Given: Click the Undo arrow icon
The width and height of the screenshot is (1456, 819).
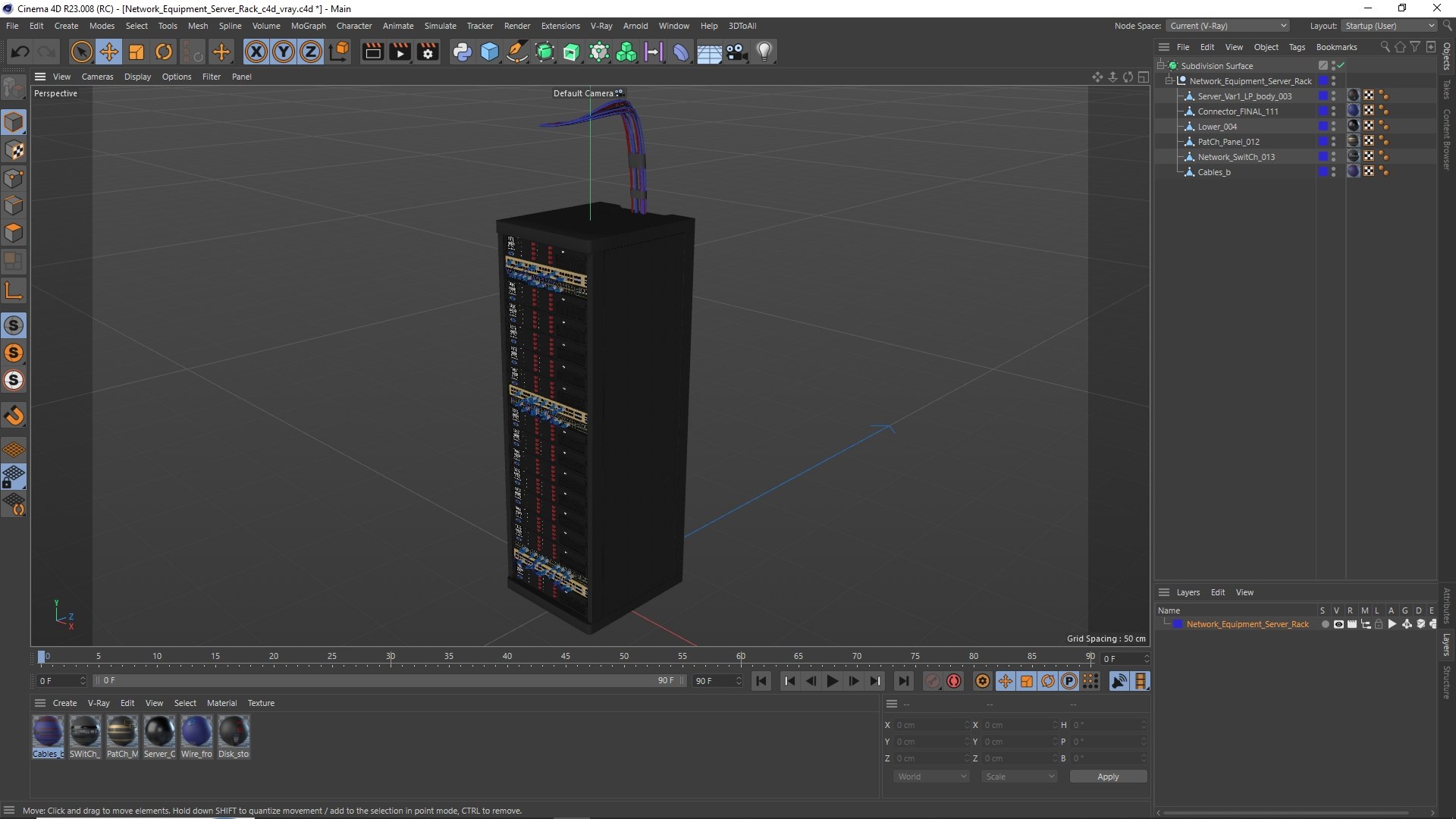Looking at the screenshot, I should pyautogui.click(x=20, y=52).
